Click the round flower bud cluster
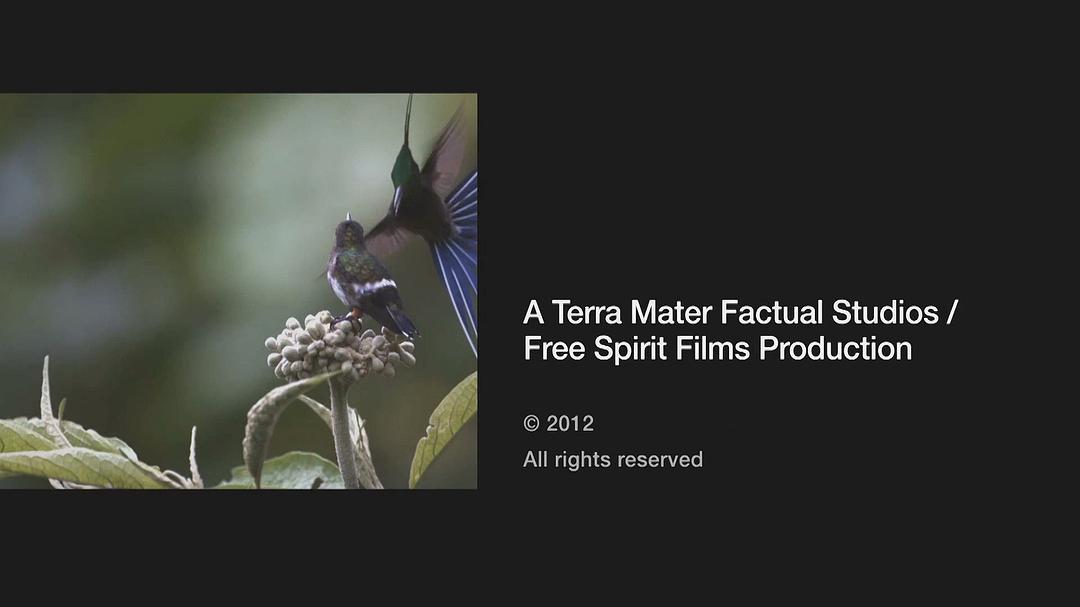This screenshot has width=1080, height=607. (339, 347)
